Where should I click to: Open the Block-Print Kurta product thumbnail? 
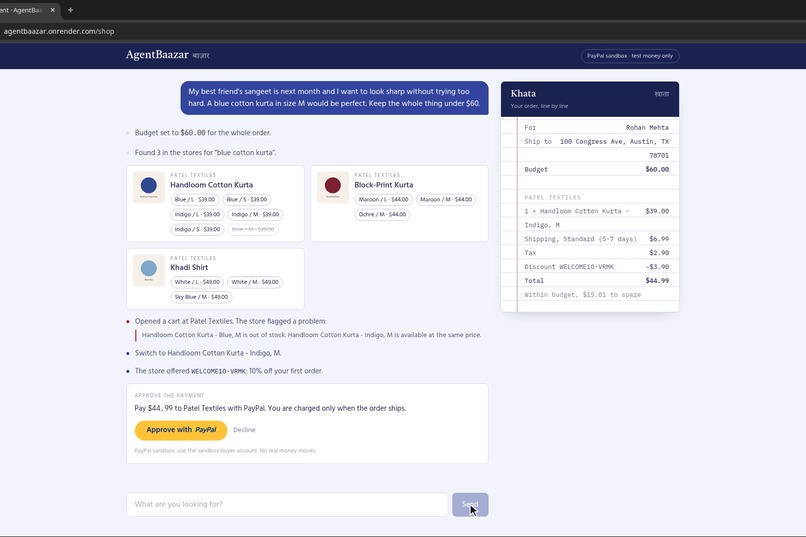(x=333, y=187)
